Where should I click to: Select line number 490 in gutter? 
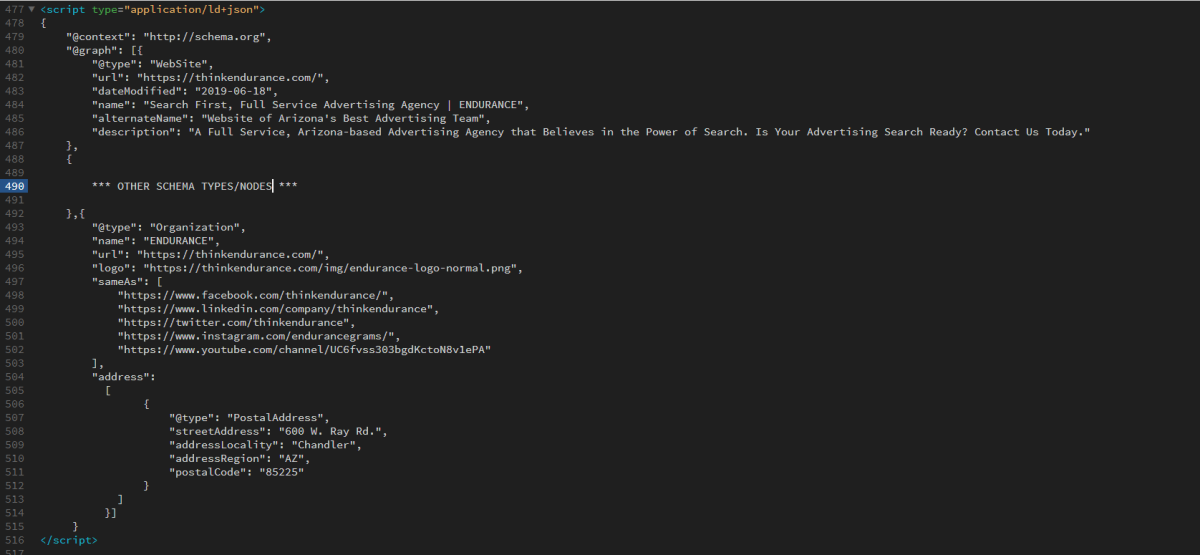pyautogui.click(x=14, y=186)
